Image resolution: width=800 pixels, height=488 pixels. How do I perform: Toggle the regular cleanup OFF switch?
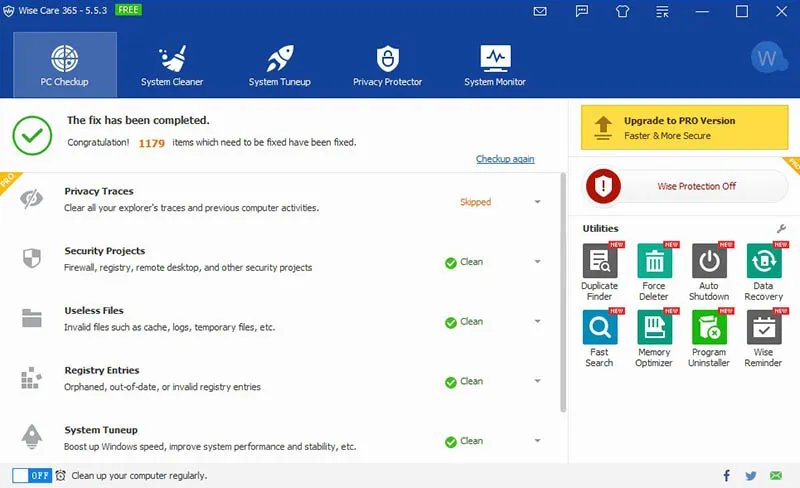tap(31, 476)
